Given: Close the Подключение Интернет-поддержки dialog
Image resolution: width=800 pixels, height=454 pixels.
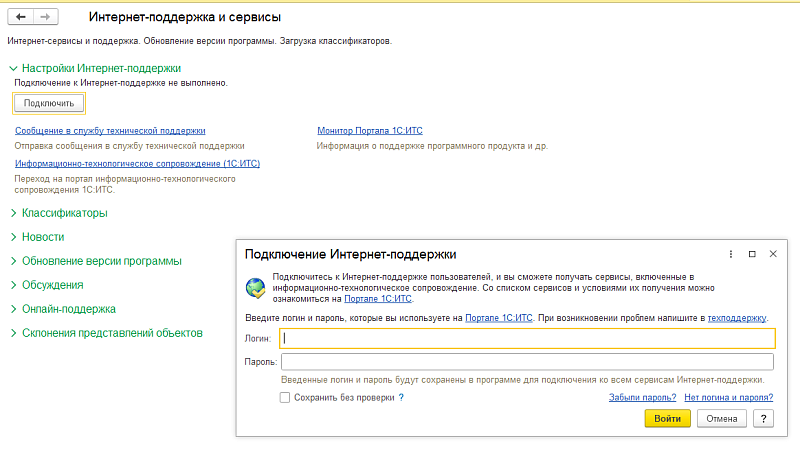Looking at the screenshot, I should point(773,254).
